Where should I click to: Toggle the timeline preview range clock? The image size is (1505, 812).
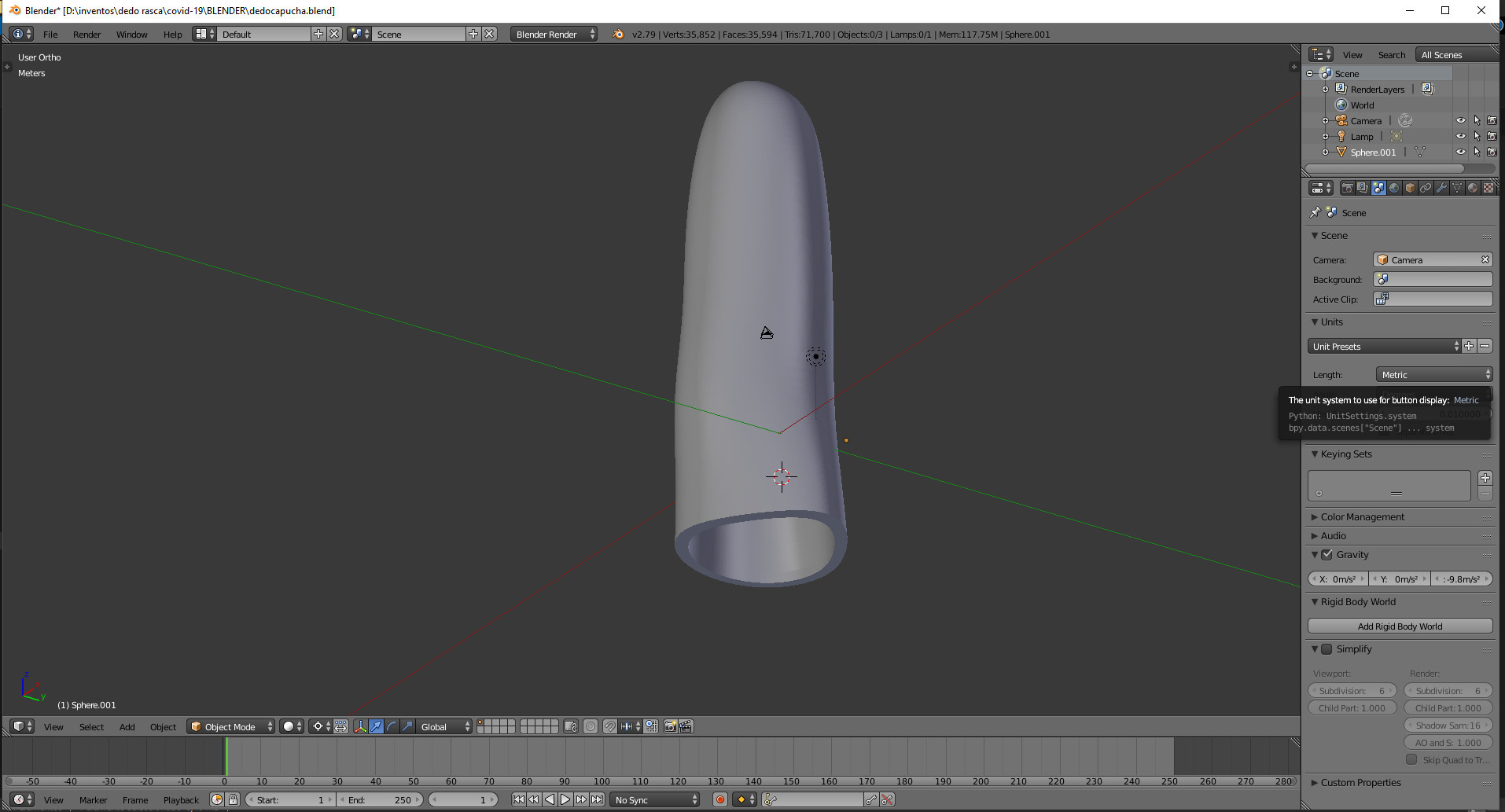point(217,799)
